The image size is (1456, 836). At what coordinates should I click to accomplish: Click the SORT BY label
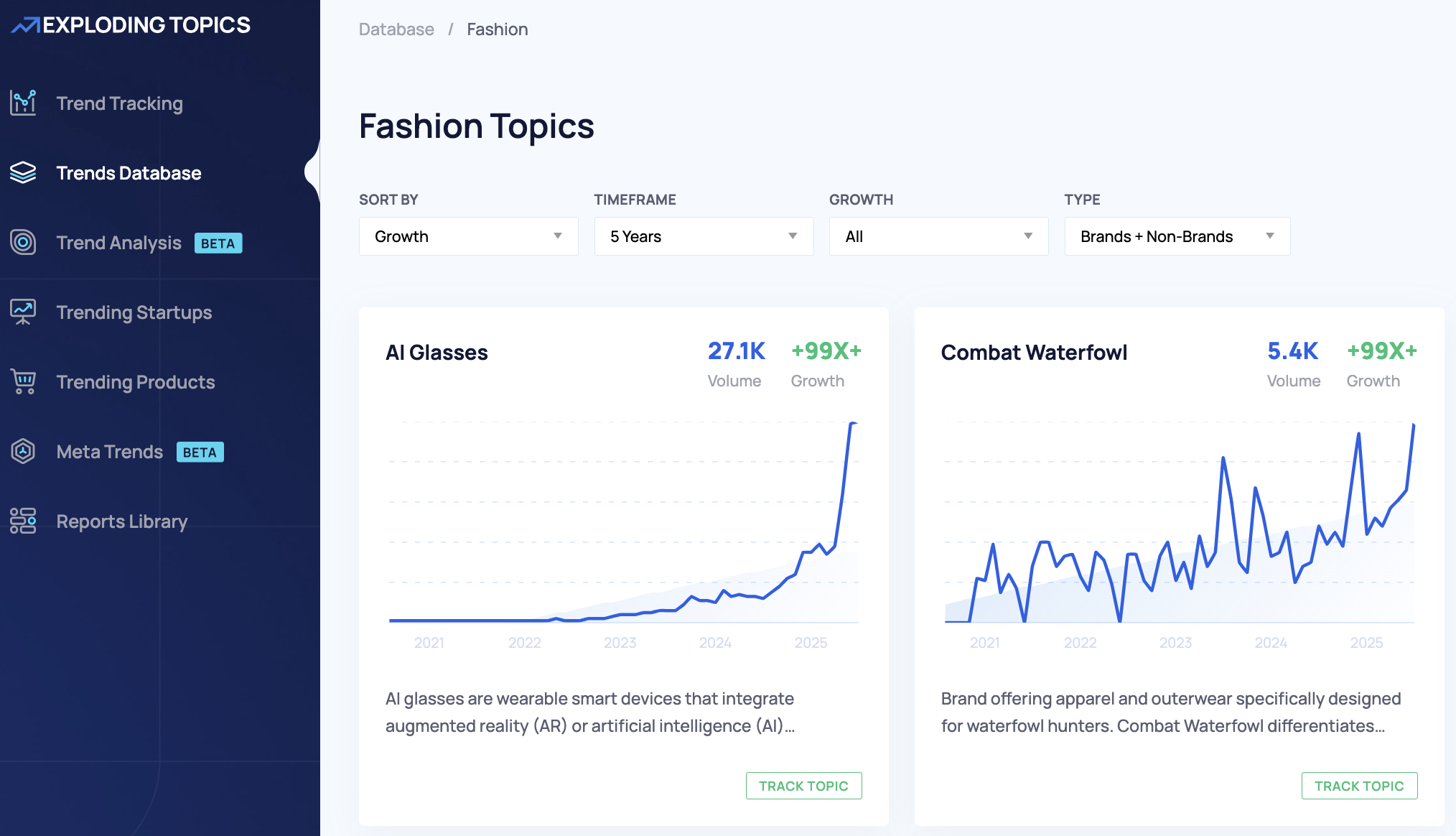tap(388, 200)
